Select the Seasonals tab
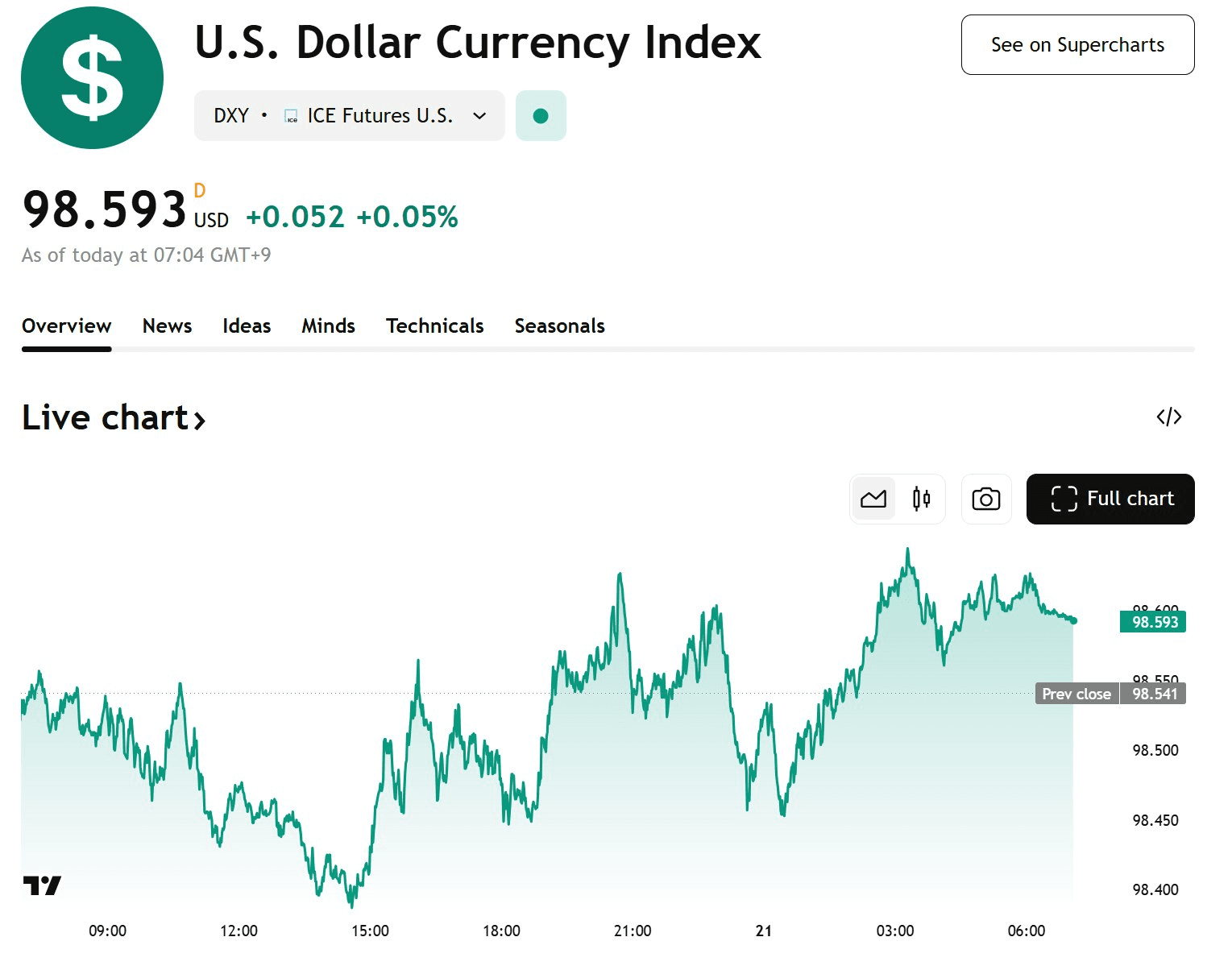The image size is (1232, 966). click(x=559, y=325)
